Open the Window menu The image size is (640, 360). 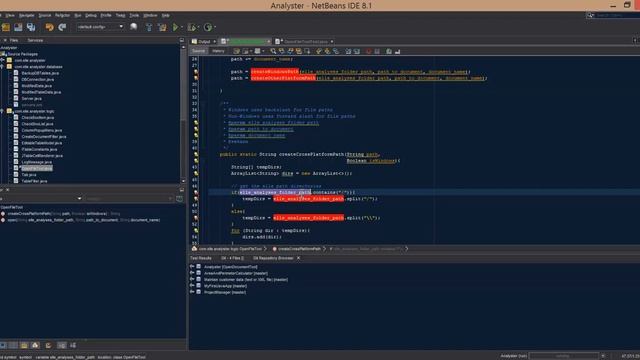coord(150,16)
